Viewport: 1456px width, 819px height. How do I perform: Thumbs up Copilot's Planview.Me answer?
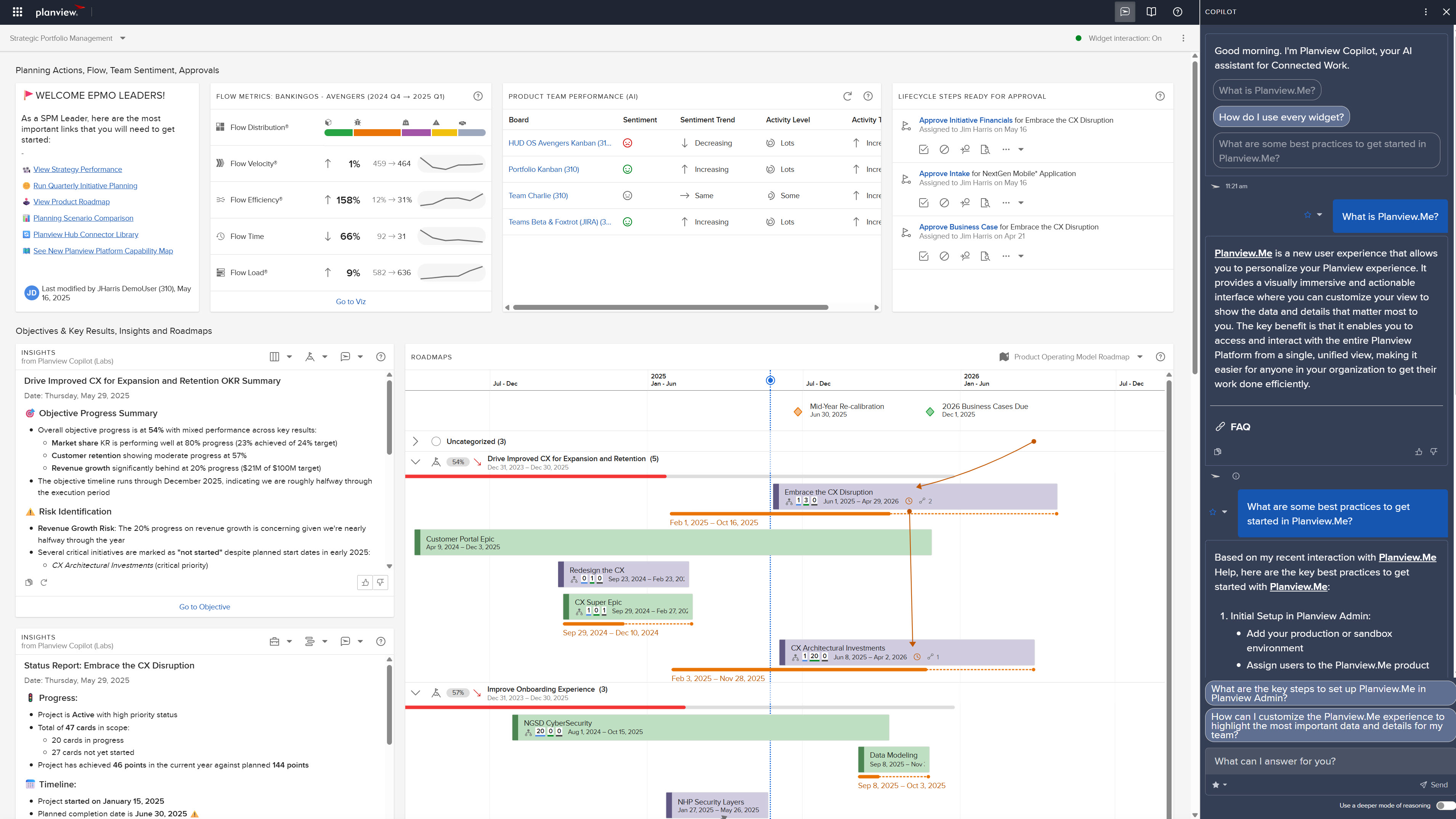[1419, 451]
